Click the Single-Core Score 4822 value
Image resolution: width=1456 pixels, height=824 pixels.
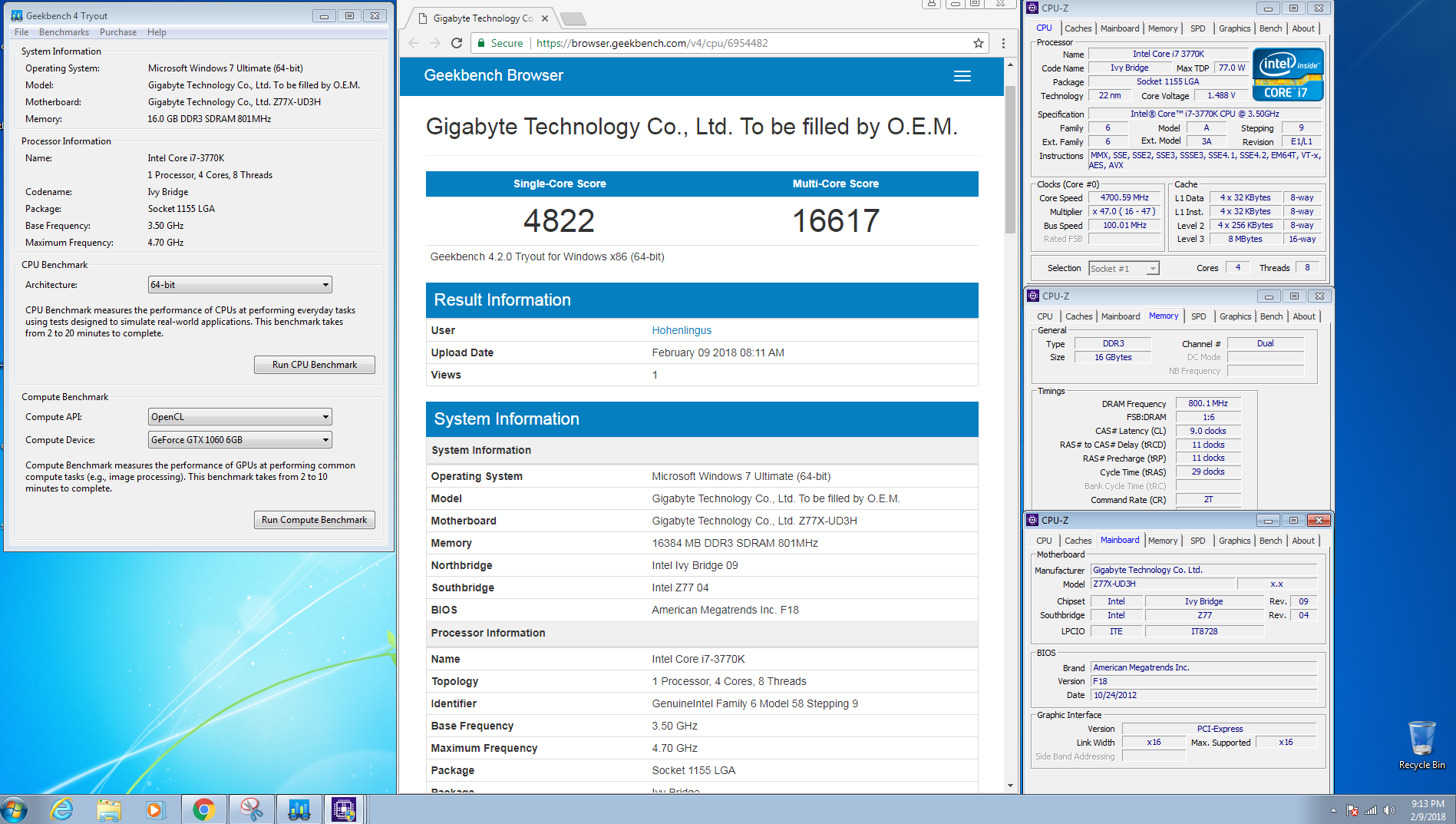[x=559, y=221]
